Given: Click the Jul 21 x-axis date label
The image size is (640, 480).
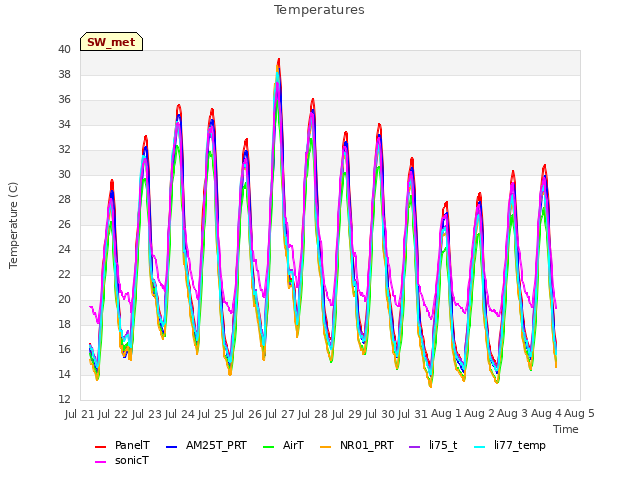Looking at the screenshot, I should click(x=80, y=414).
